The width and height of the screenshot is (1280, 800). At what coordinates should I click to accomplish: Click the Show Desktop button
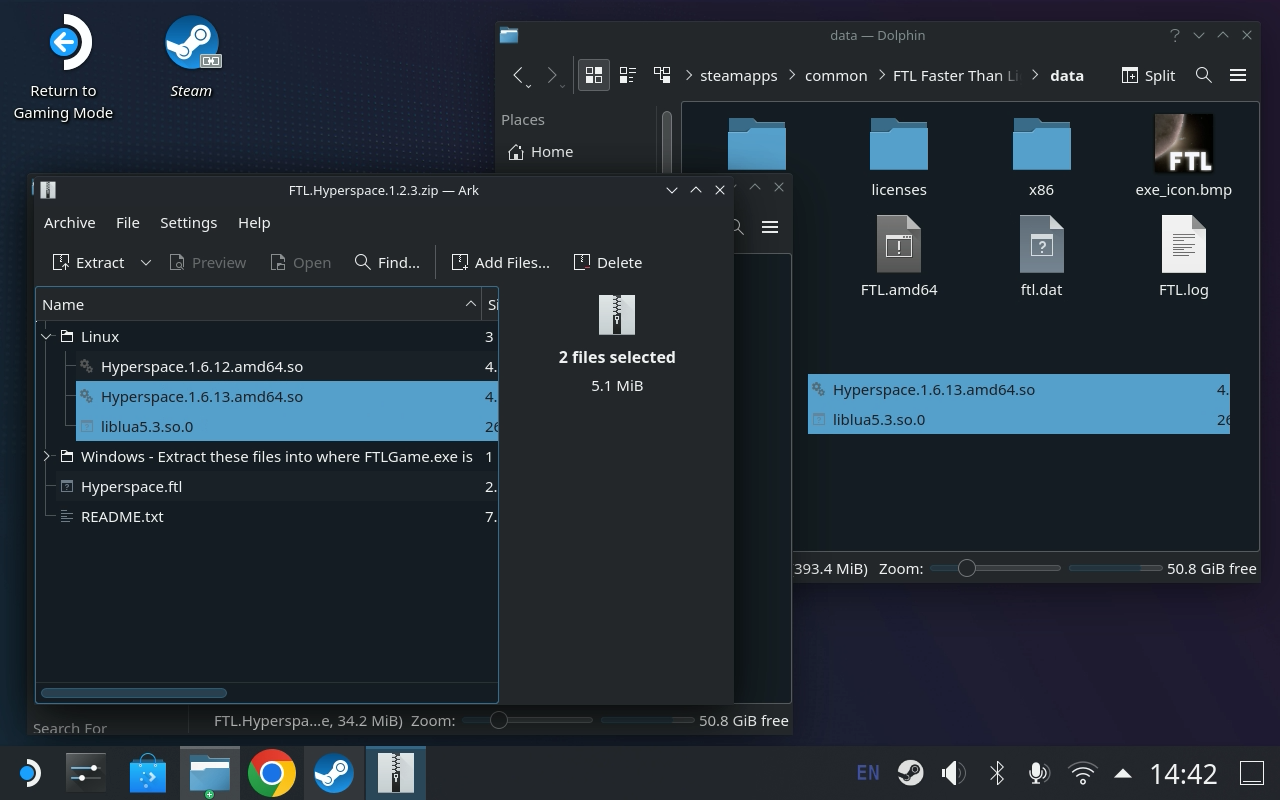[1252, 773]
